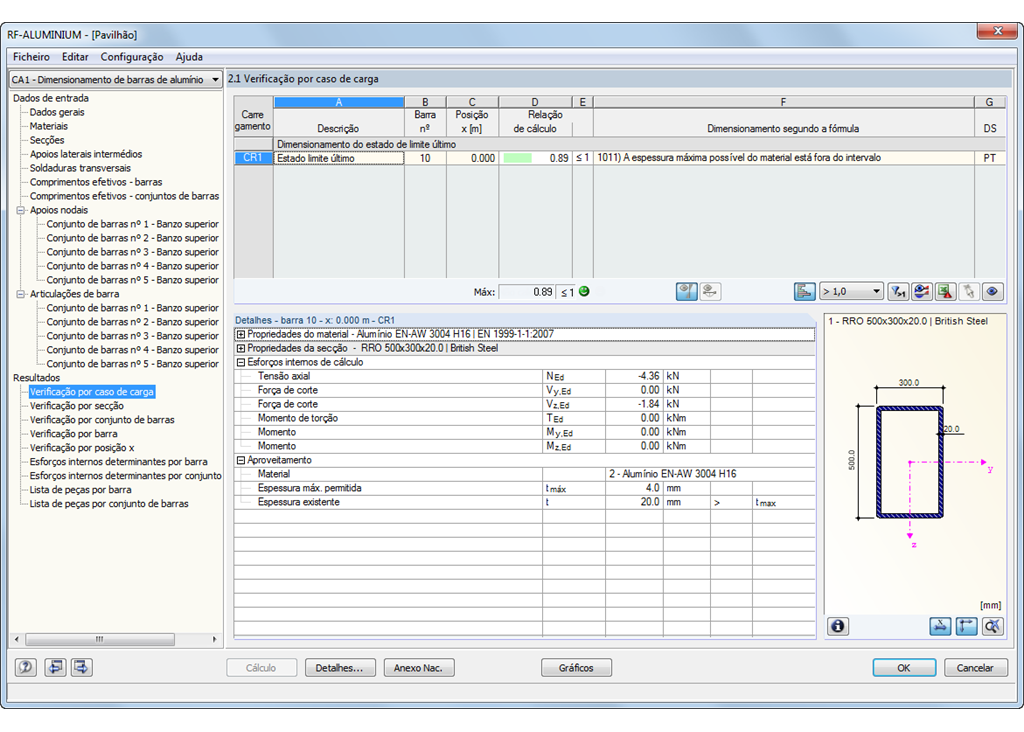Select Verificação por conjunto de barras
The width and height of the screenshot is (1024, 732).
coord(102,420)
